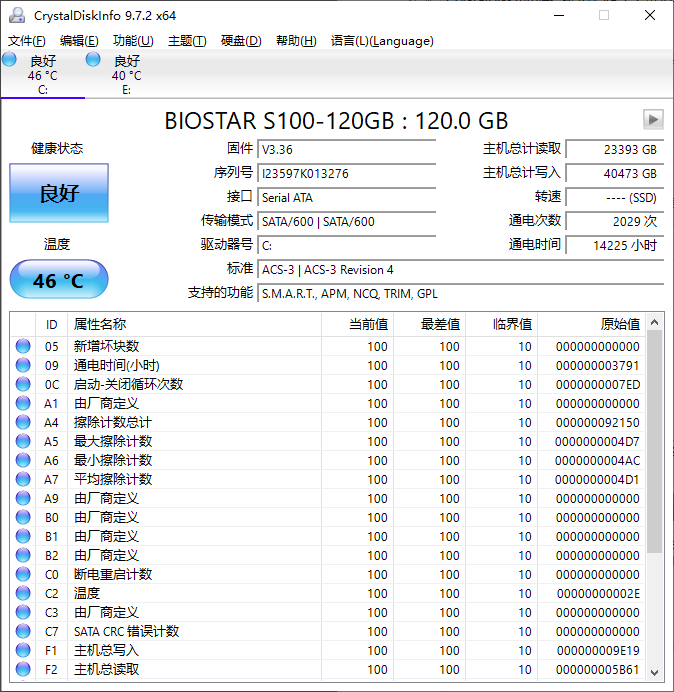Image resolution: width=674 pixels, height=692 pixels.
Task: Click the status orb for B0 row
Action: [x=23, y=517]
